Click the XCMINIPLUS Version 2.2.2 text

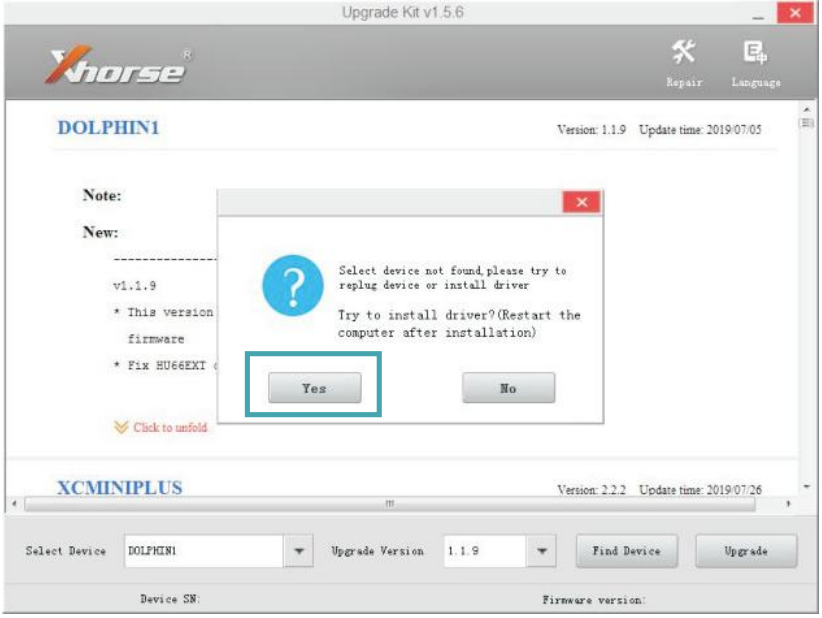(591, 490)
